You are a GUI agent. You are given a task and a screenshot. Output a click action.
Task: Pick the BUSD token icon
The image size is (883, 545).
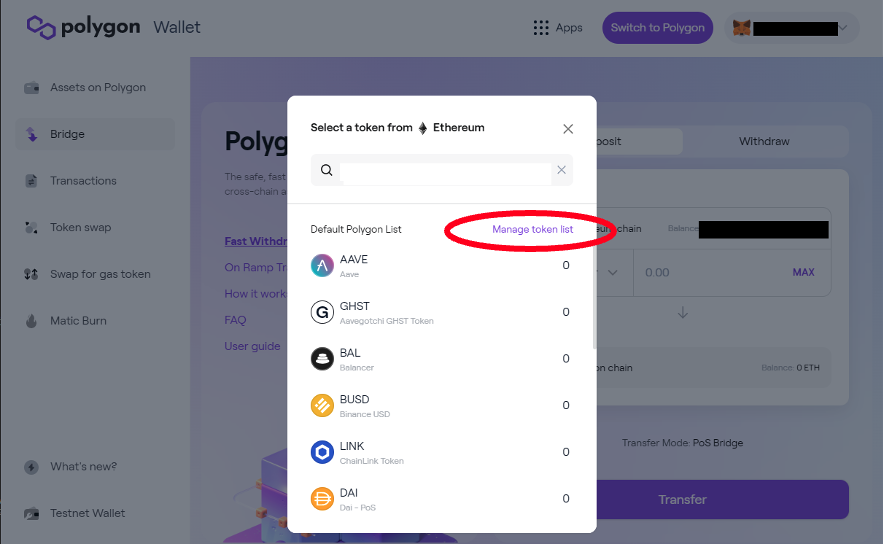[322, 405]
